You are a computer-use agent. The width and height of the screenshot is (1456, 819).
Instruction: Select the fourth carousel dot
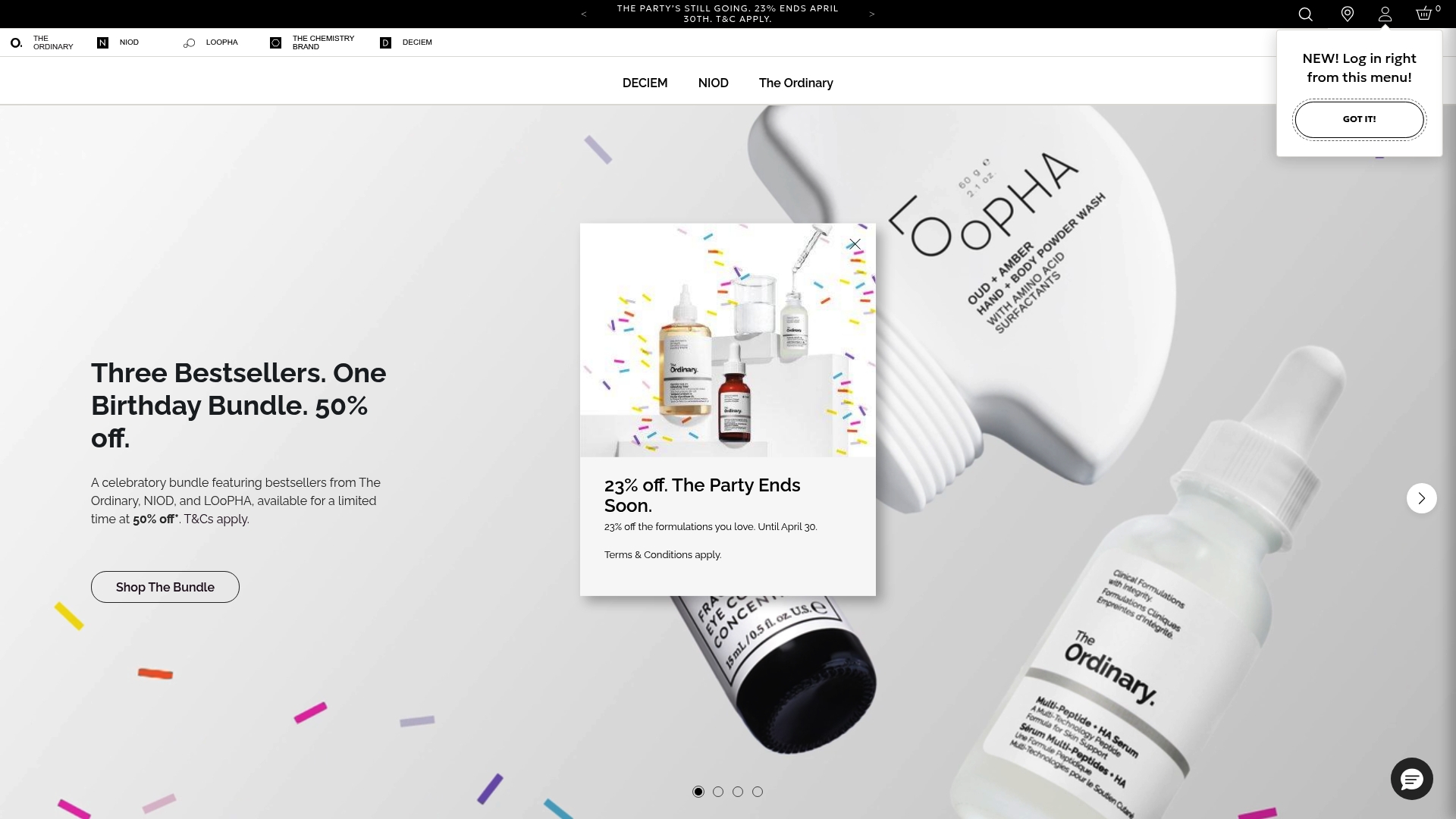[758, 792]
